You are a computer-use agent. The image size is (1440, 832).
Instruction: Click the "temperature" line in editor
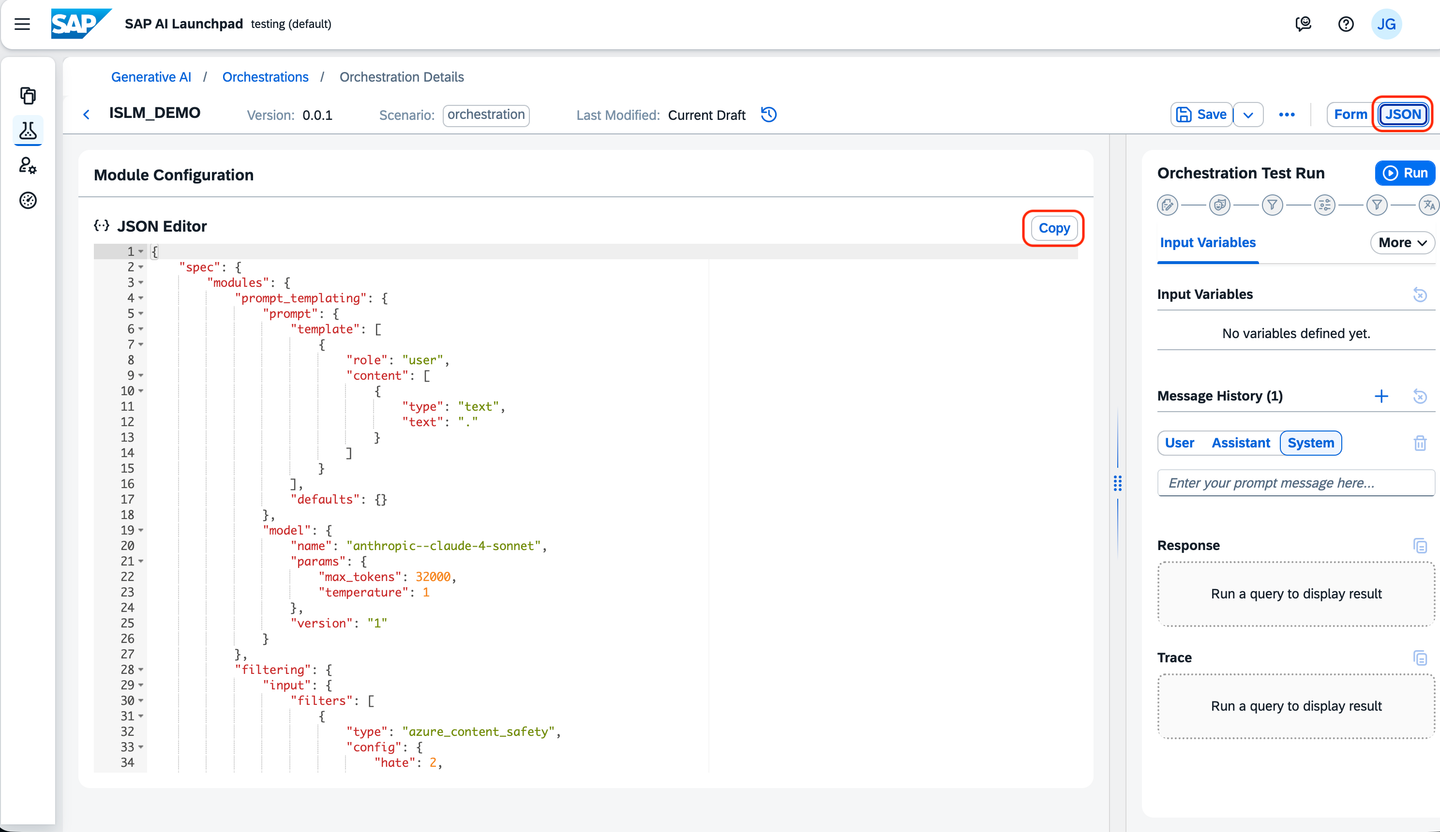pos(374,592)
